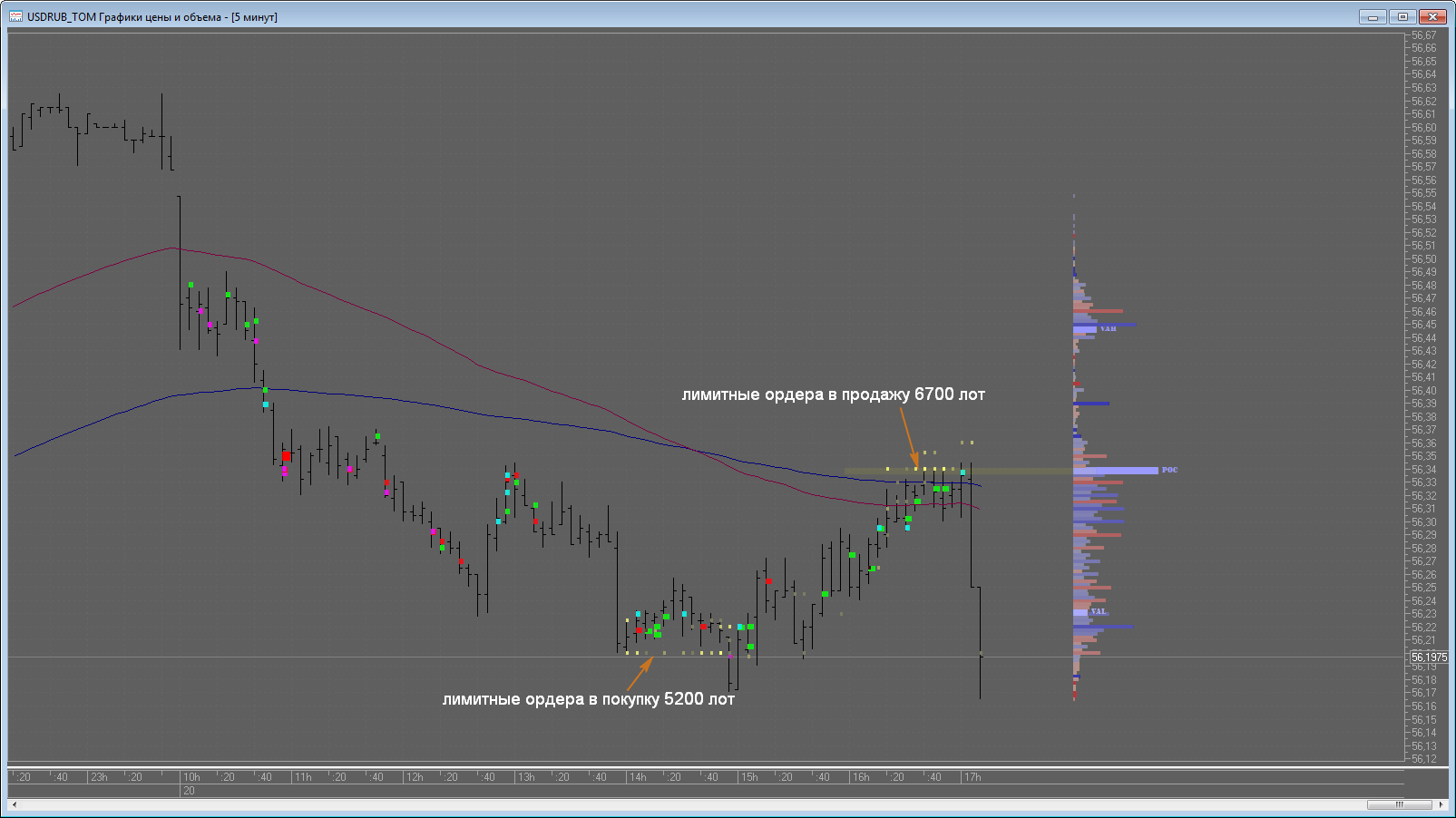
Task: Click price level 56,12 on the scale
Action: (x=1423, y=759)
